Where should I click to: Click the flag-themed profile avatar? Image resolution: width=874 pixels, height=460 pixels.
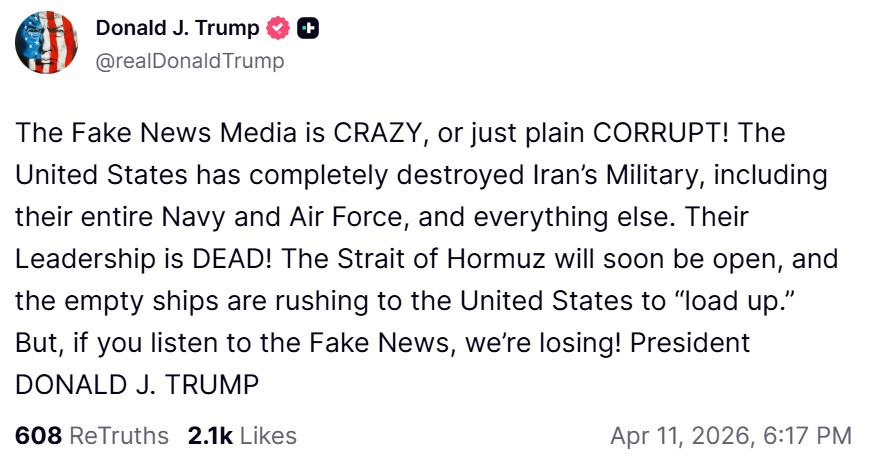tap(47, 43)
